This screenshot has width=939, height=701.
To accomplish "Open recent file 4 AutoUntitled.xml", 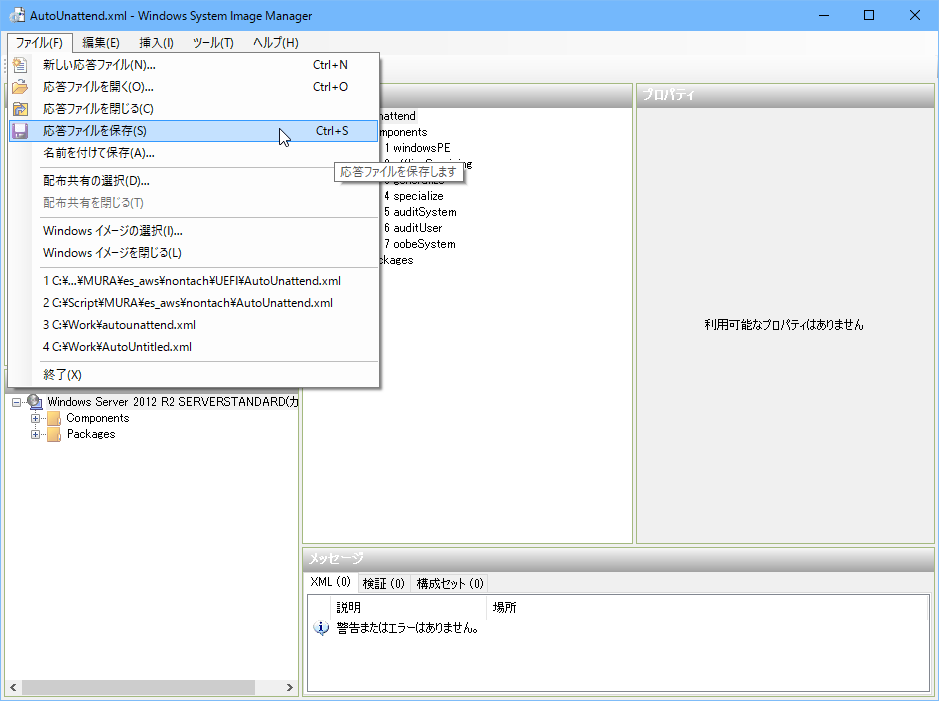I will coord(193,347).
